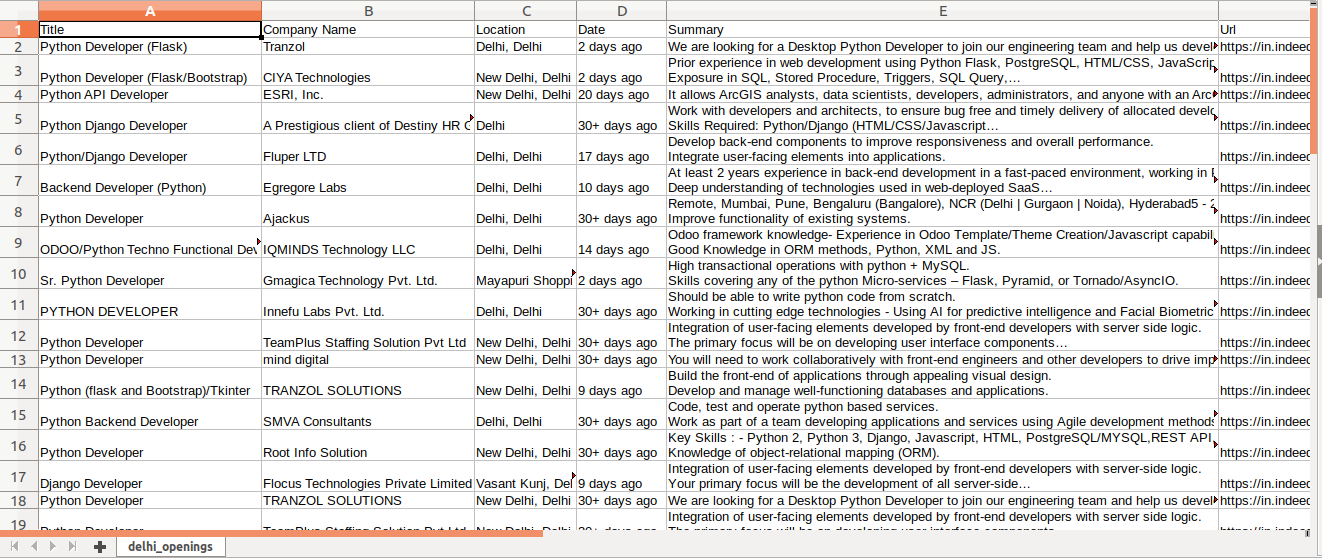
Task: Select the "Tranzol" company cell in row 2
Action: click(x=368, y=47)
